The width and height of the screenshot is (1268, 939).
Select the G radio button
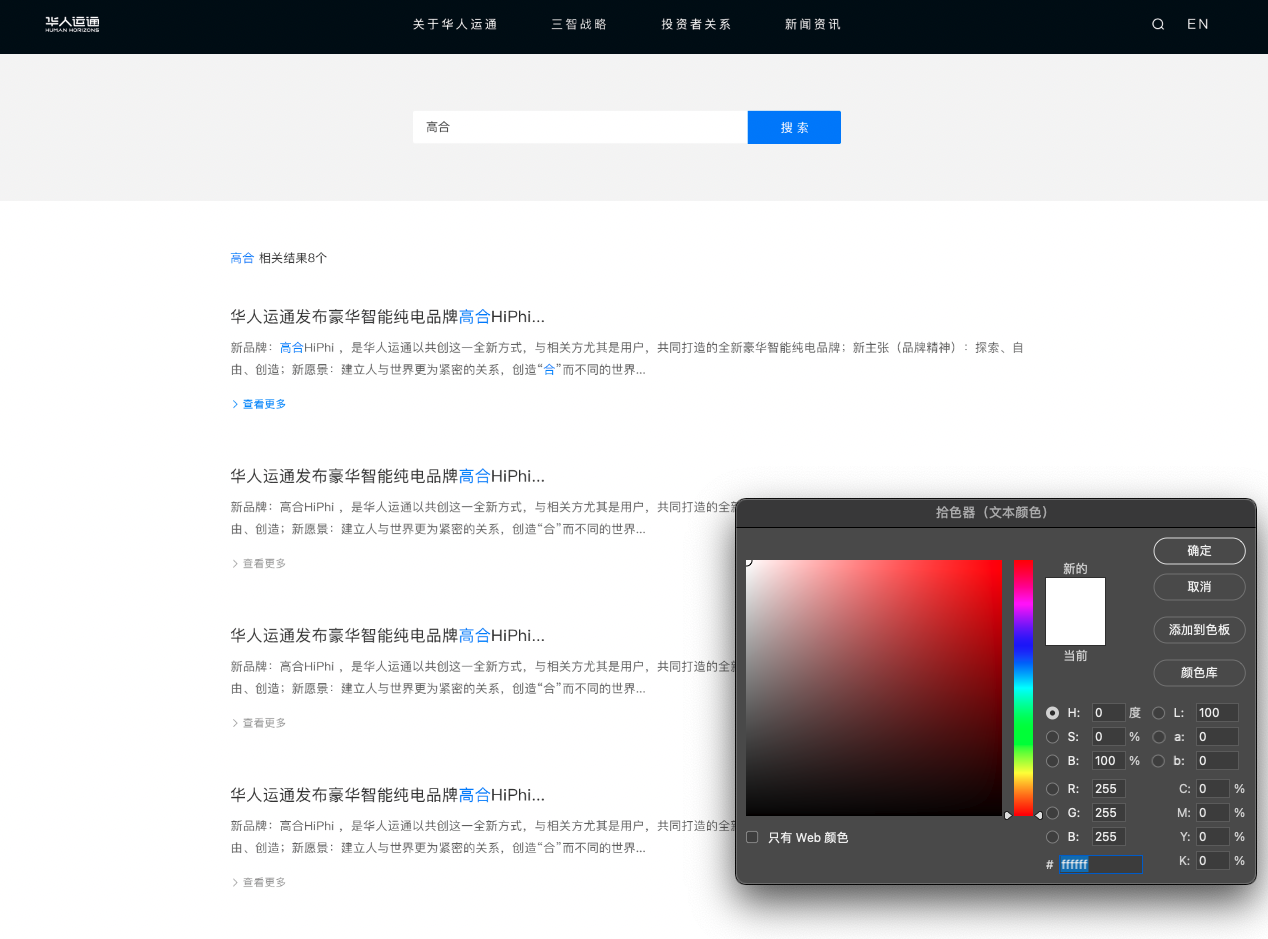[1052, 813]
